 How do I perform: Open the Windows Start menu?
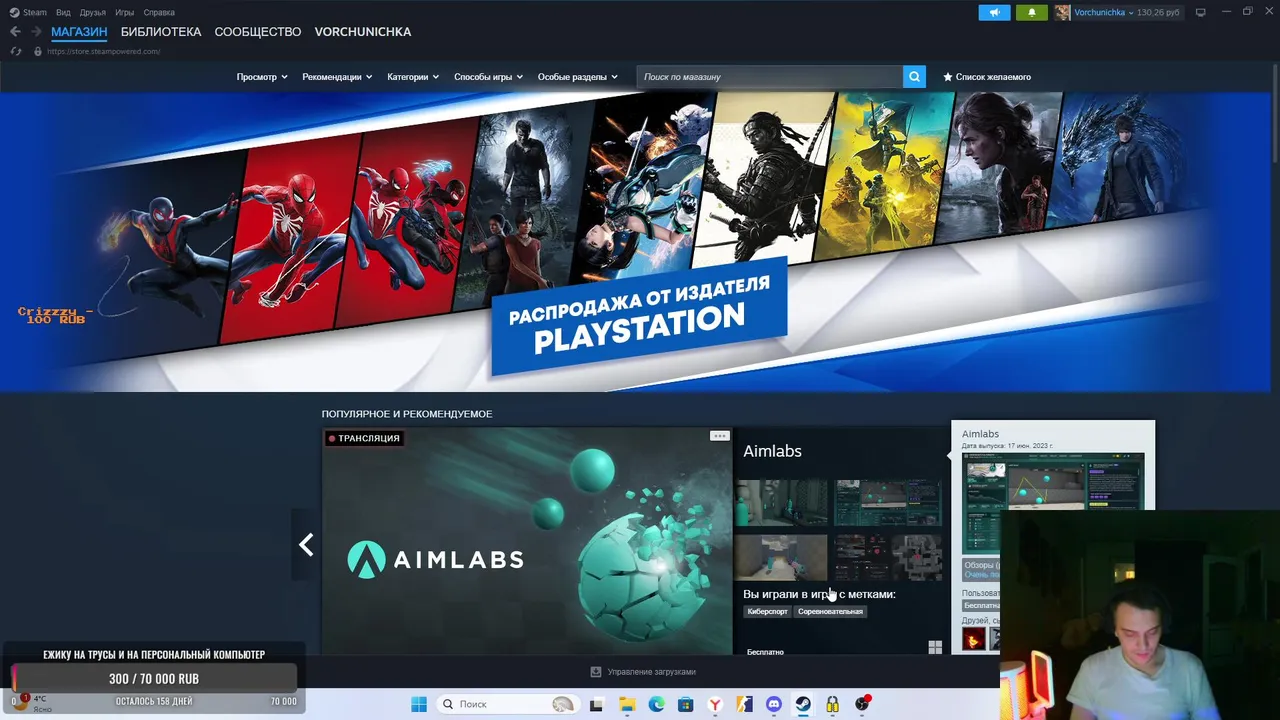pyautogui.click(x=419, y=704)
